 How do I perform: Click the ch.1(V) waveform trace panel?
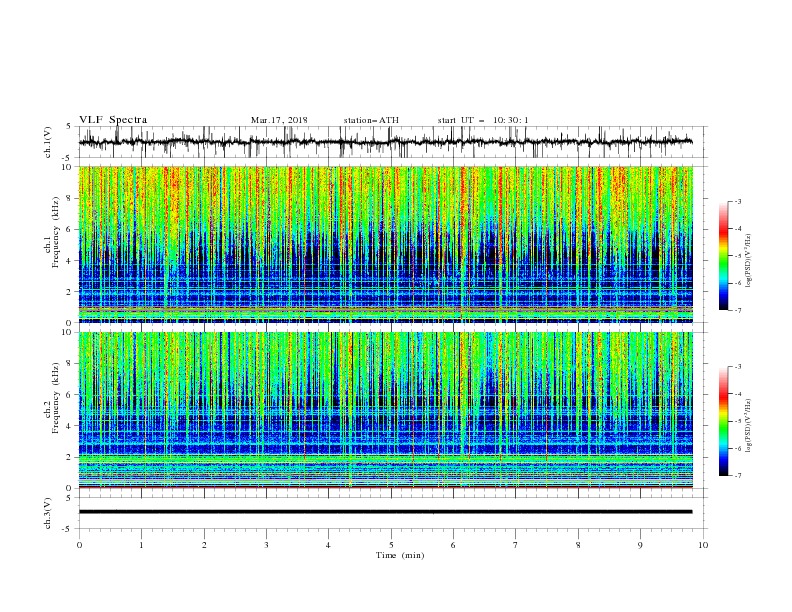pos(392,142)
